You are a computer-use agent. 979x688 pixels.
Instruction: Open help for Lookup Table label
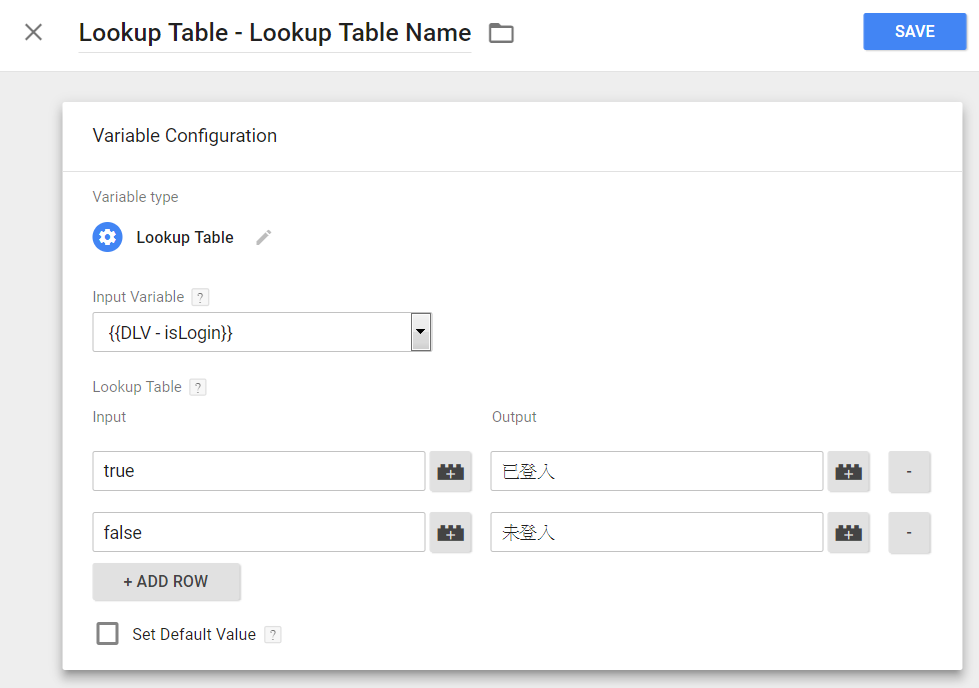click(x=198, y=387)
